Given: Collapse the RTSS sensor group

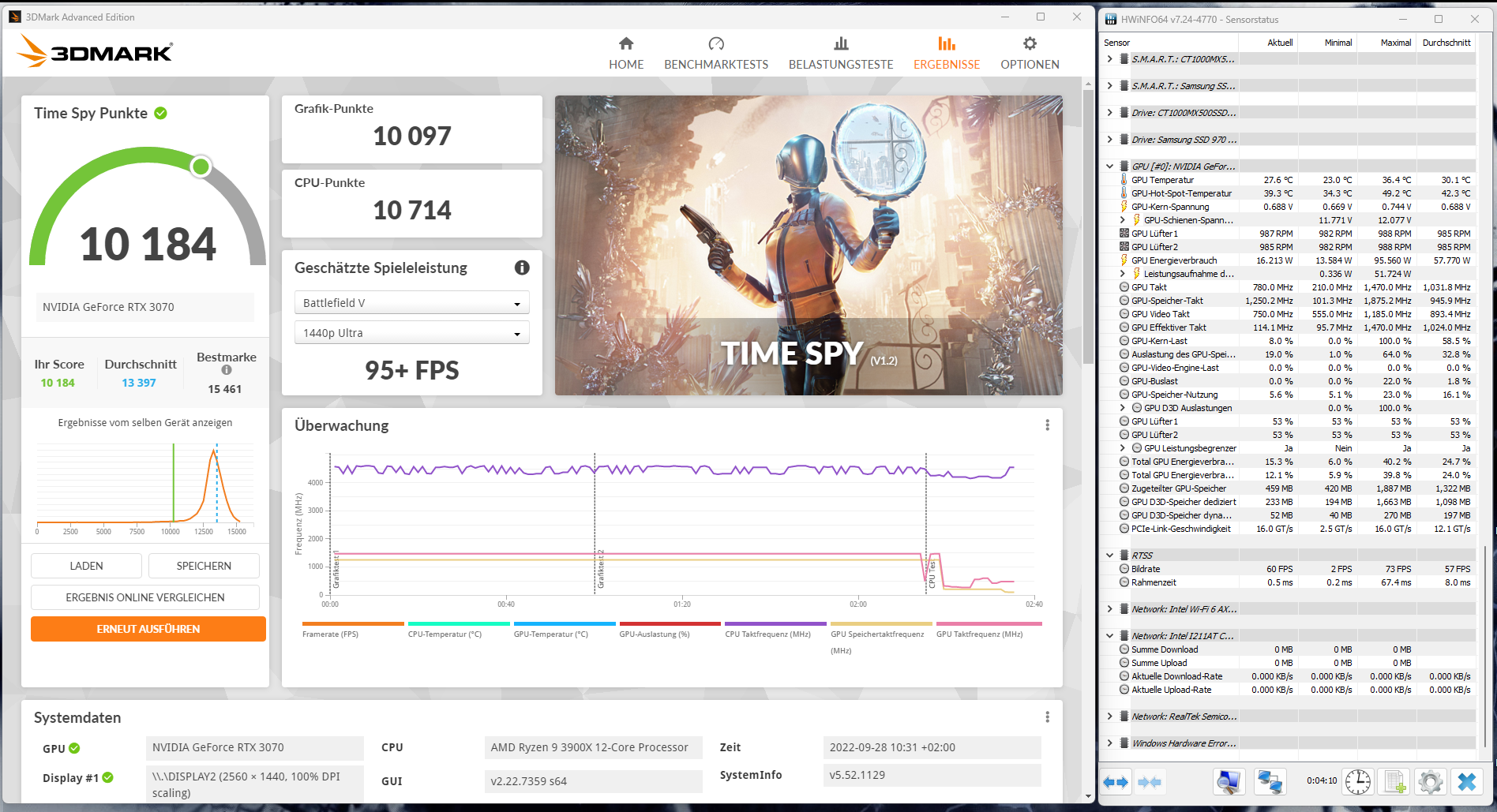Looking at the screenshot, I should point(1109,556).
